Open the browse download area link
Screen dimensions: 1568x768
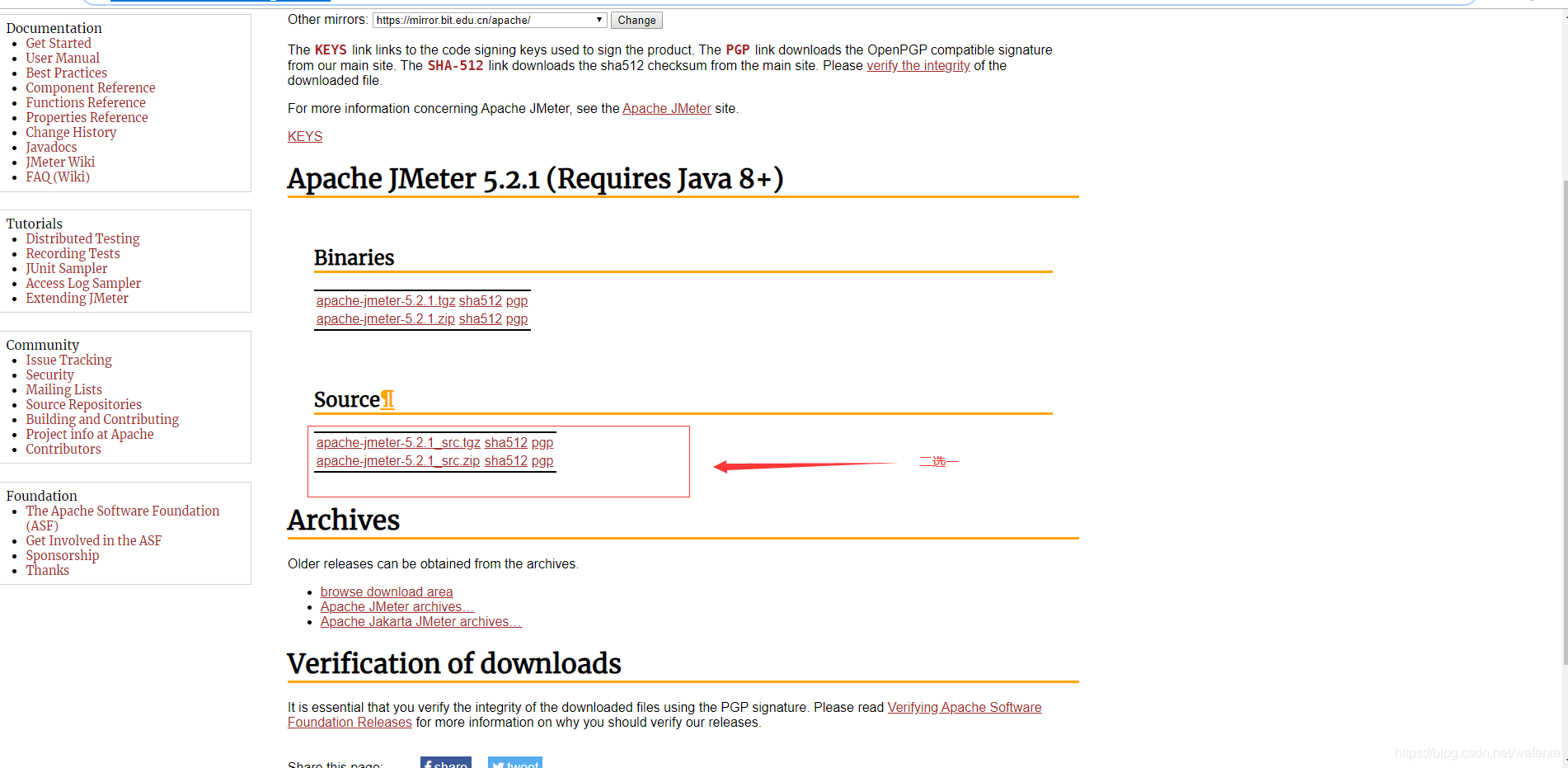(x=387, y=591)
